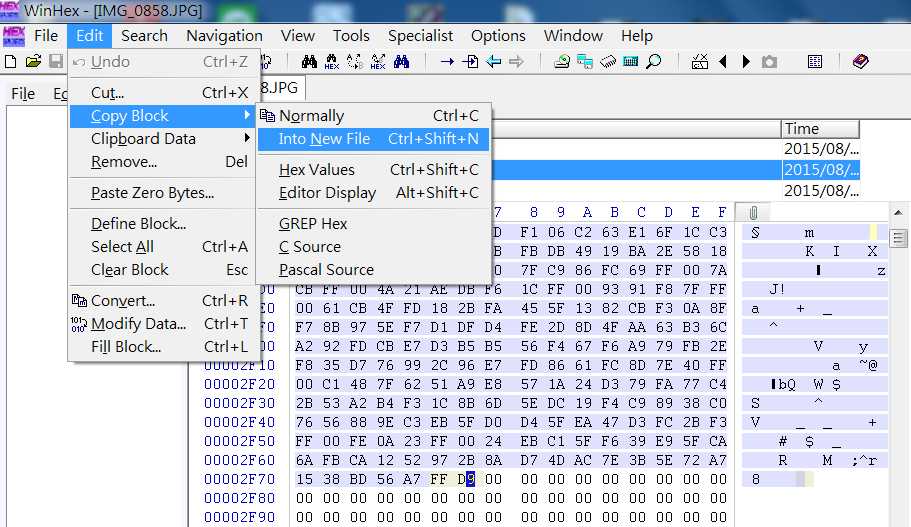This screenshot has height=527, width=911.
Task: Select Into New File
Action: tap(374, 139)
